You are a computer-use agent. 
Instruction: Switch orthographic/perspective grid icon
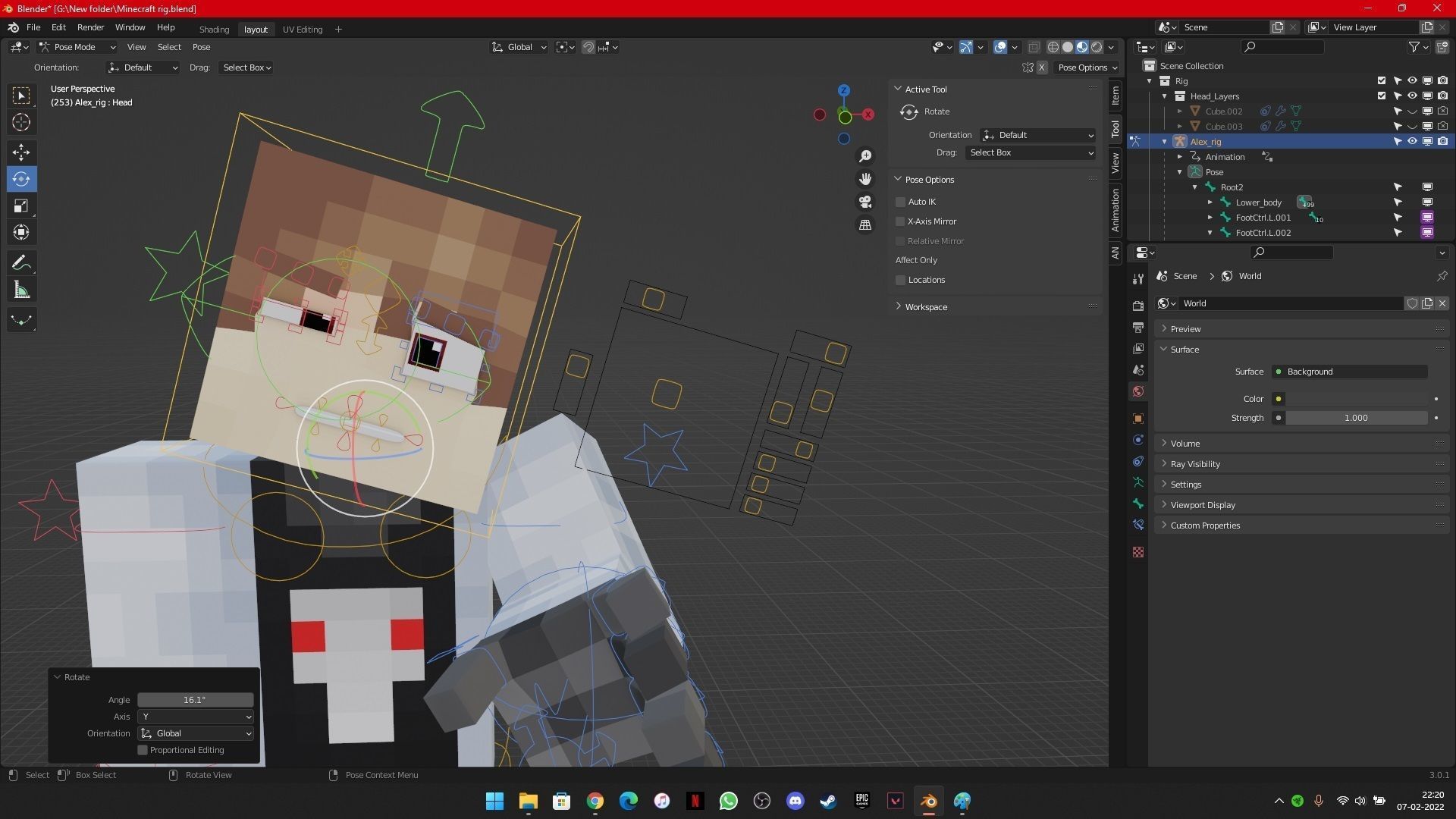[x=865, y=224]
